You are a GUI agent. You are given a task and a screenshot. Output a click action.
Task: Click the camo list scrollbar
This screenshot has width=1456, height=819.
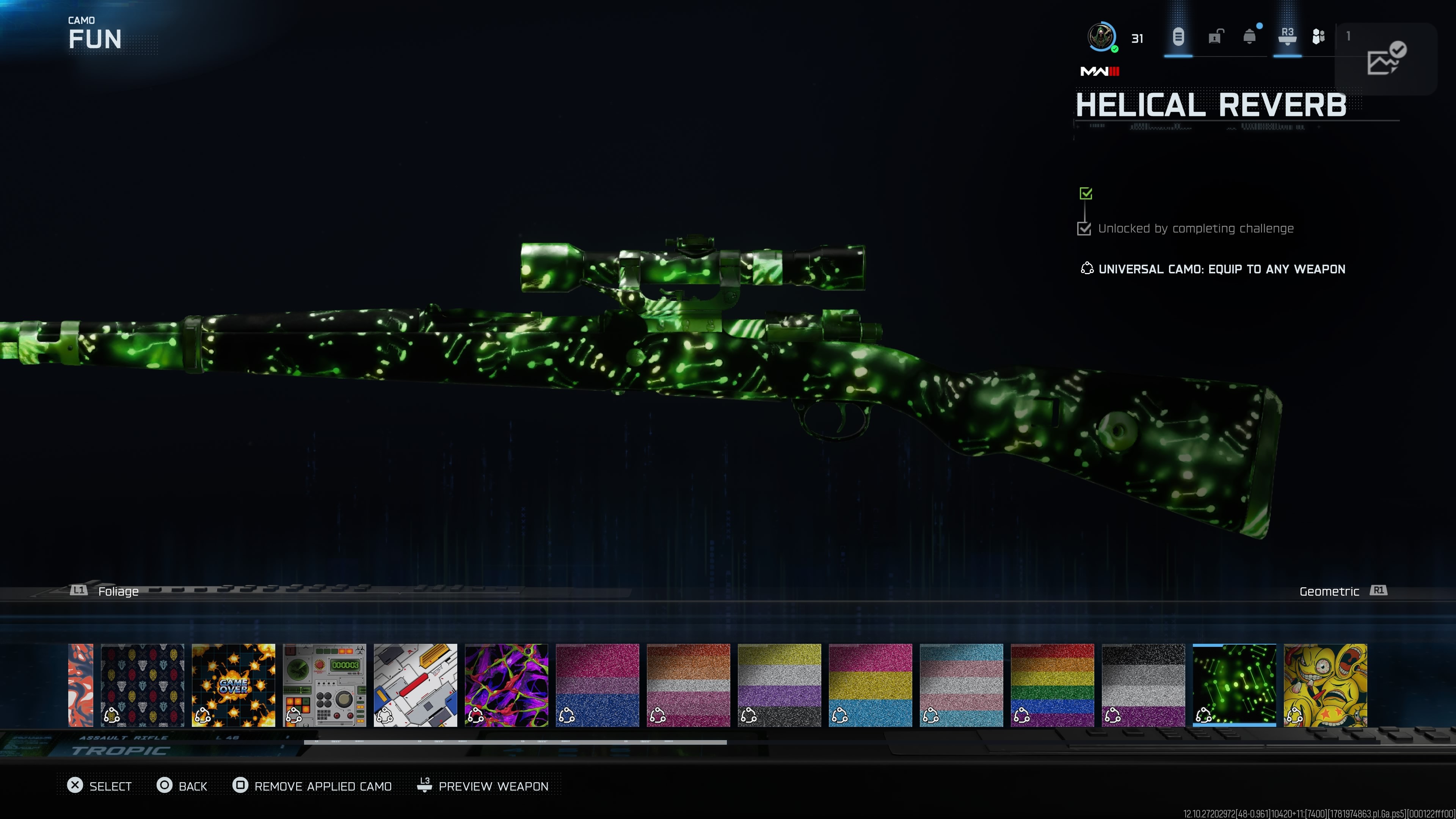click(515, 742)
